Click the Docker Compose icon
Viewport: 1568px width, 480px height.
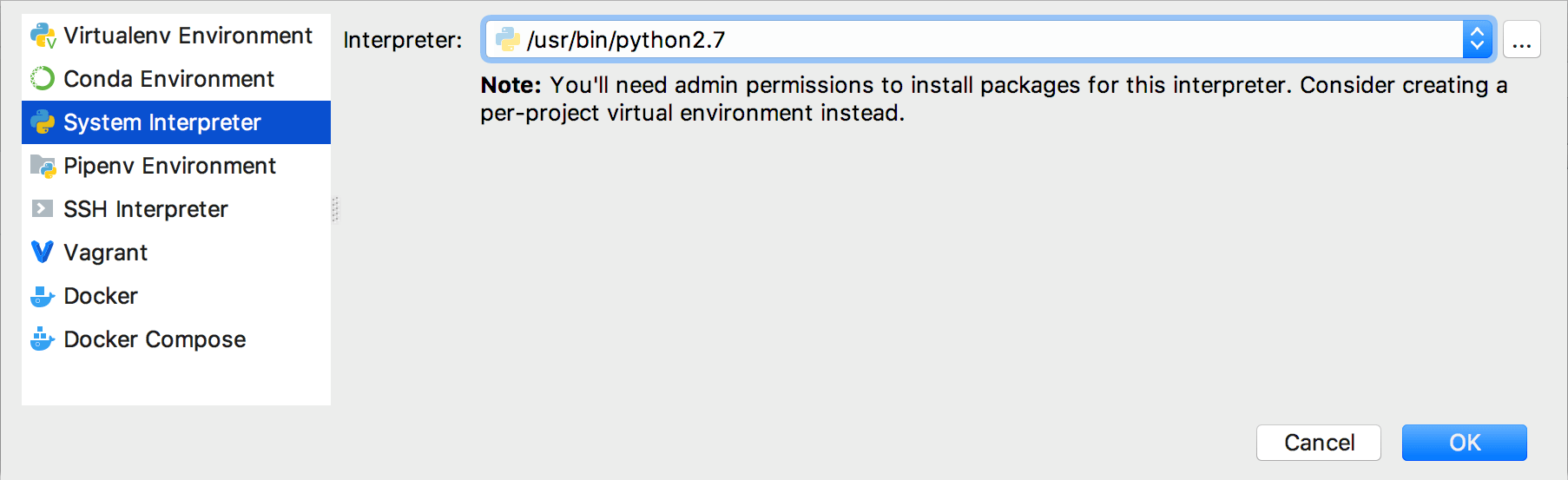(x=43, y=339)
